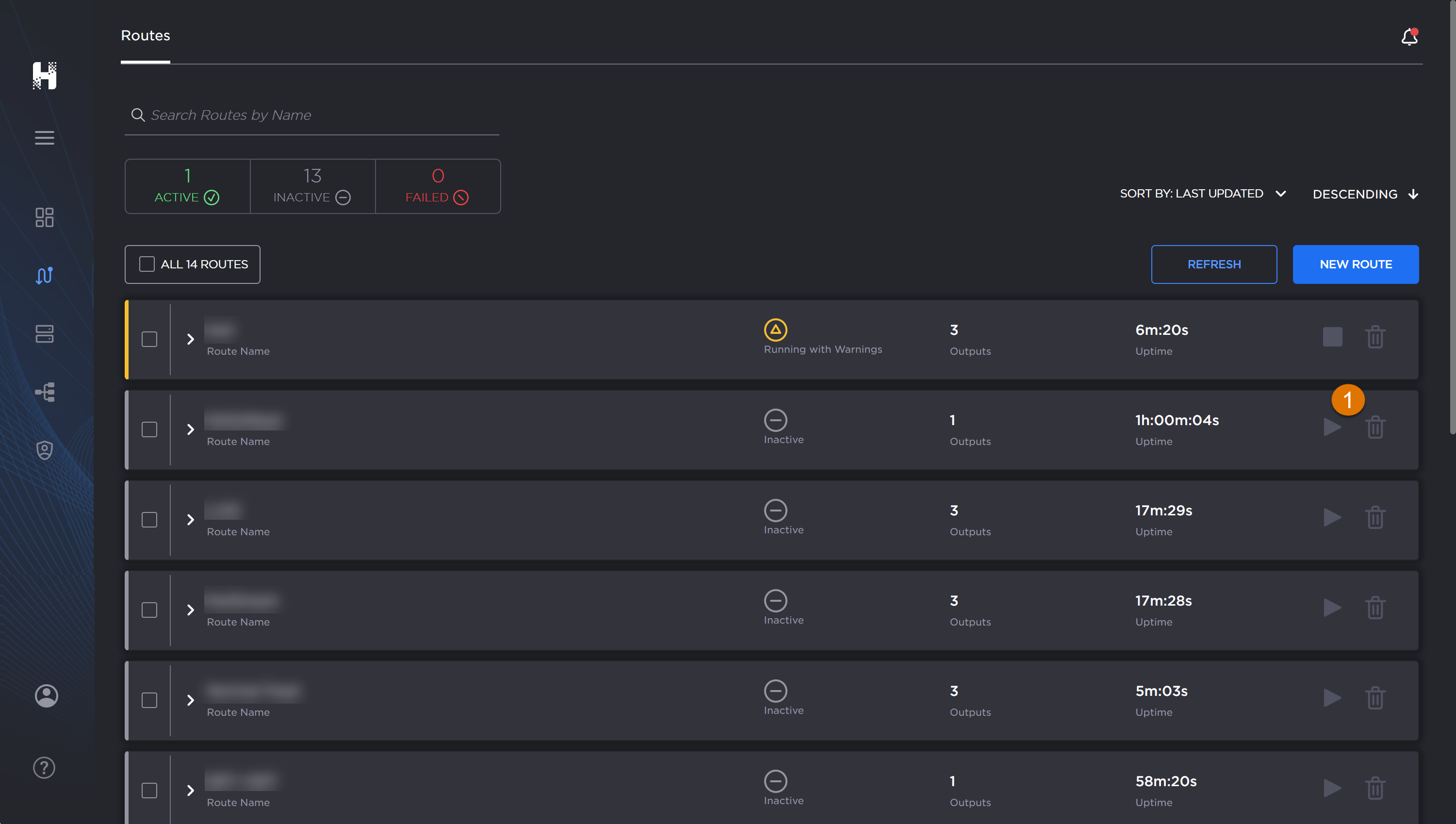This screenshot has height=824, width=1456.
Task: Create a route with NEW ROUTE button
Action: coord(1355,264)
